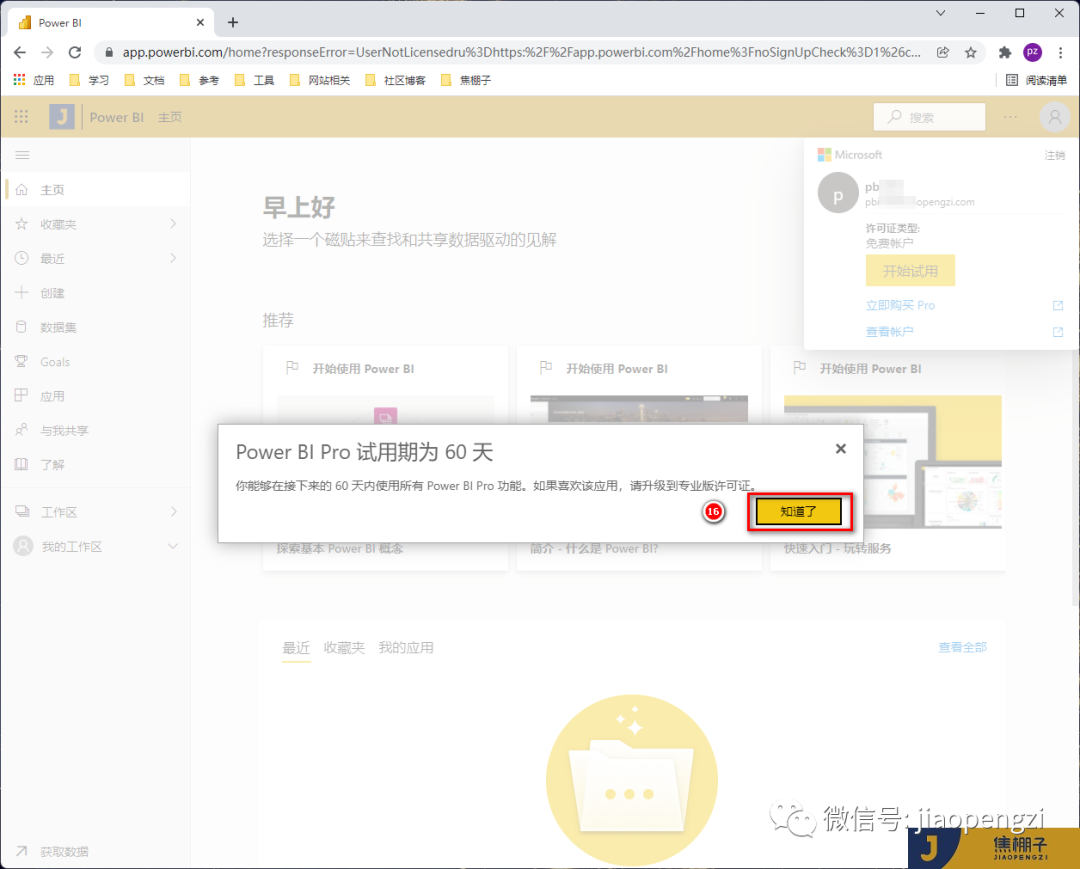Open the 阅读清单 reading list

[x=1037, y=81]
